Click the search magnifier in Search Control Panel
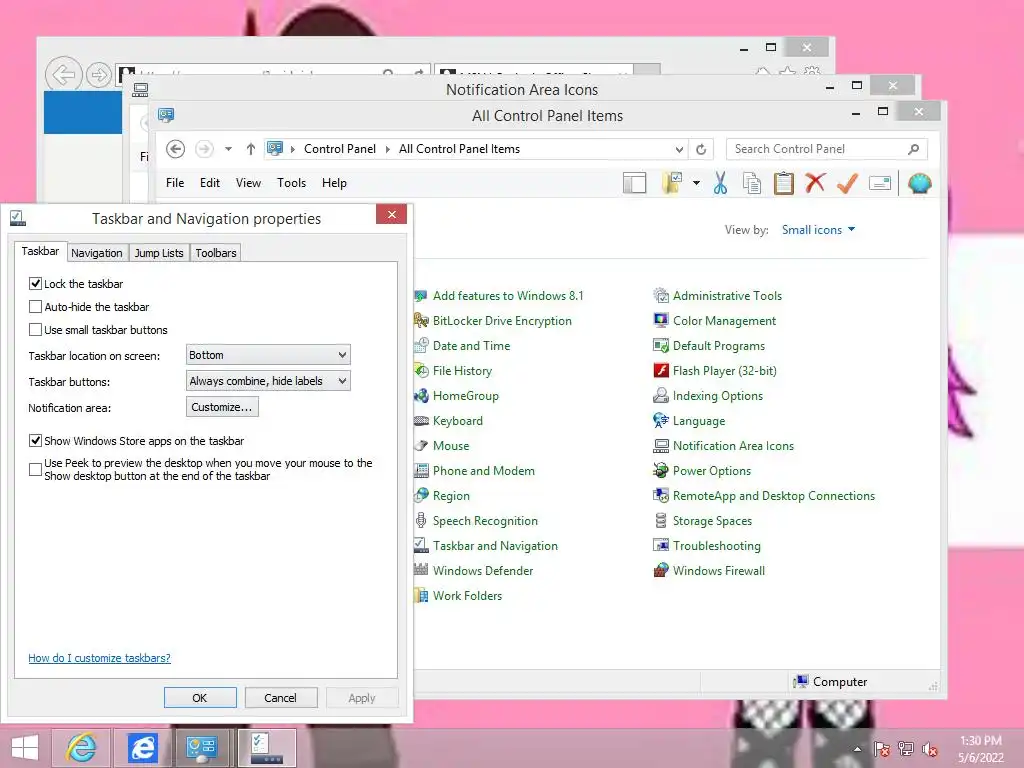This screenshot has width=1024, height=768. [x=914, y=149]
